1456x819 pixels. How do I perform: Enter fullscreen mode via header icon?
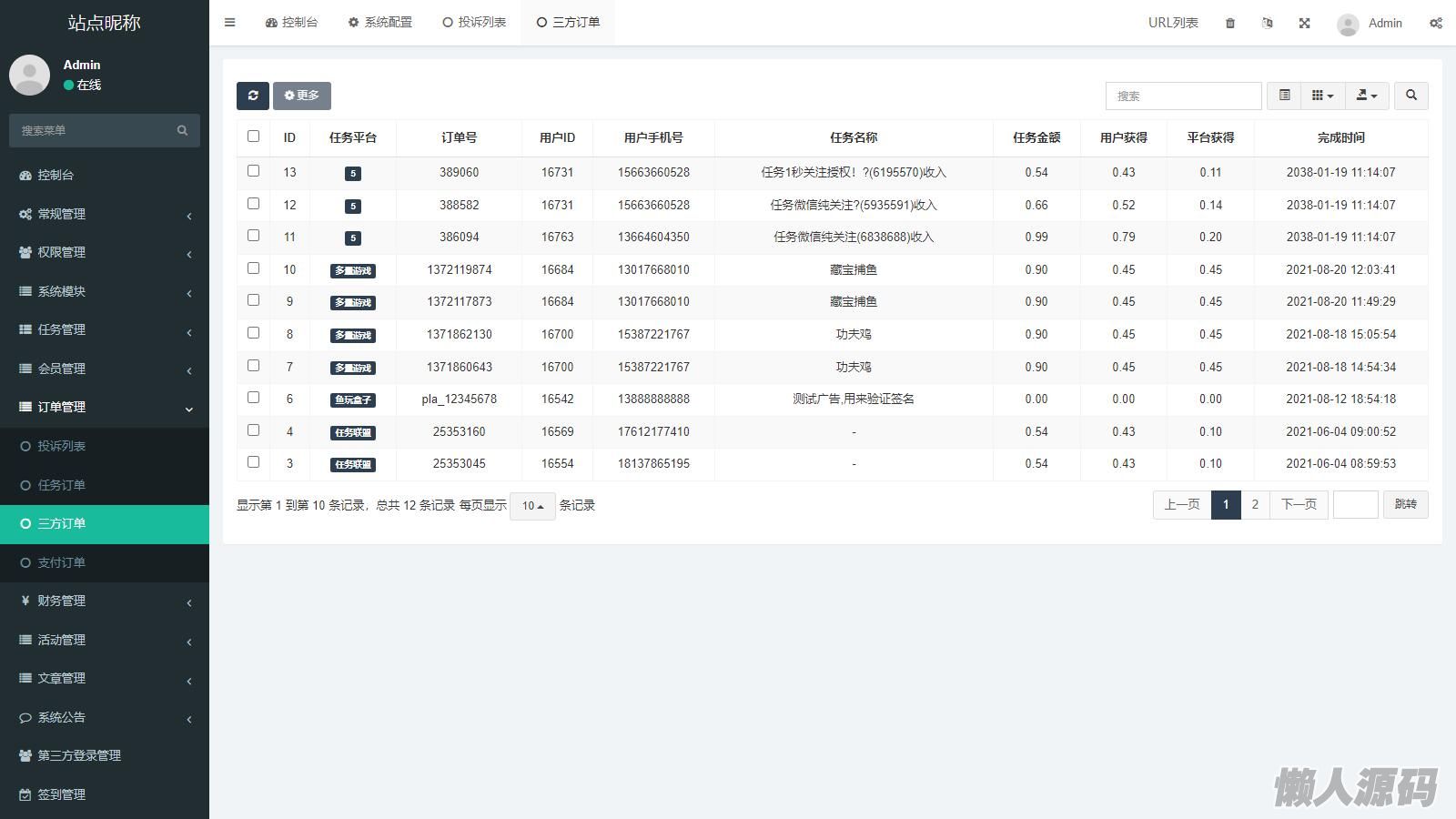click(1304, 23)
